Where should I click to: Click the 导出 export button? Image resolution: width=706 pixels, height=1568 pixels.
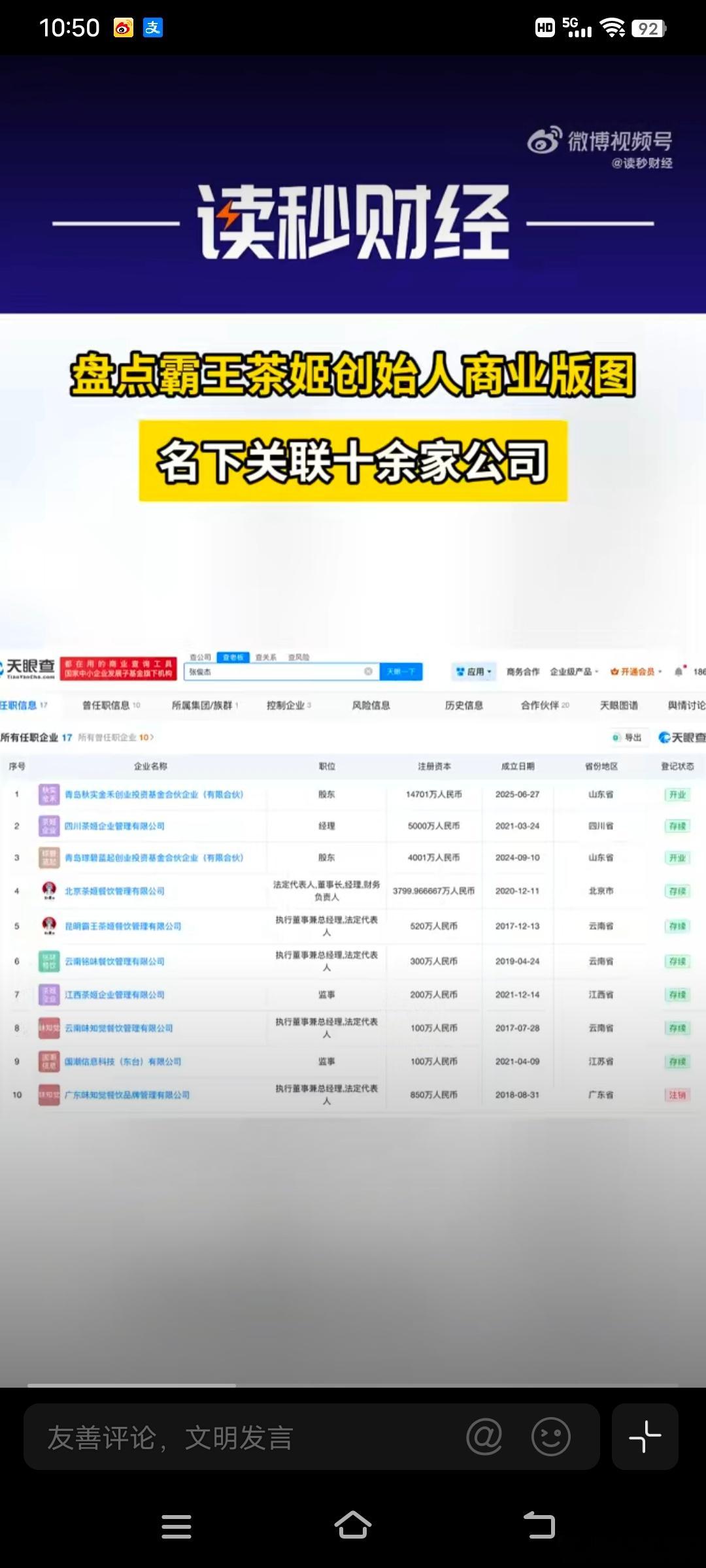pos(628,737)
